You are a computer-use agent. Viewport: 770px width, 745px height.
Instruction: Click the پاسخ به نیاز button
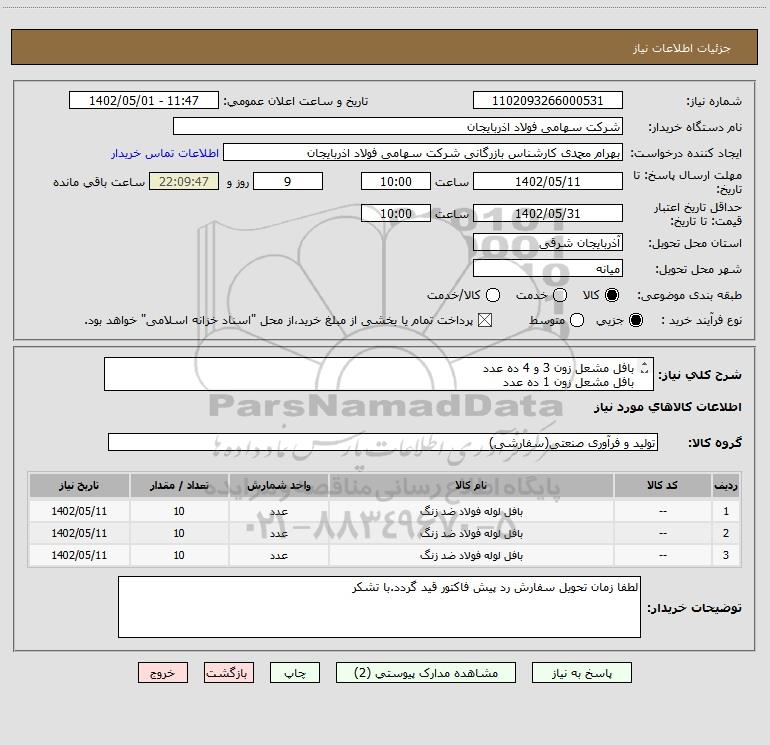pyautogui.click(x=581, y=672)
